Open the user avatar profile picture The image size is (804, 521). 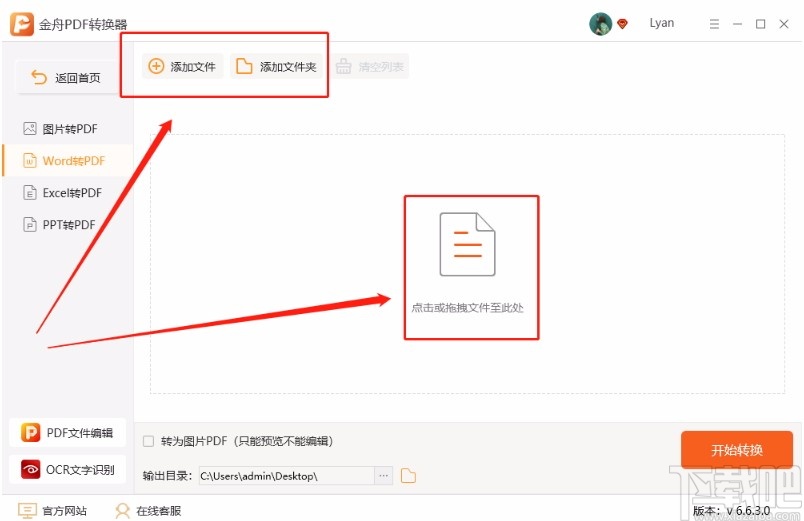click(600, 24)
